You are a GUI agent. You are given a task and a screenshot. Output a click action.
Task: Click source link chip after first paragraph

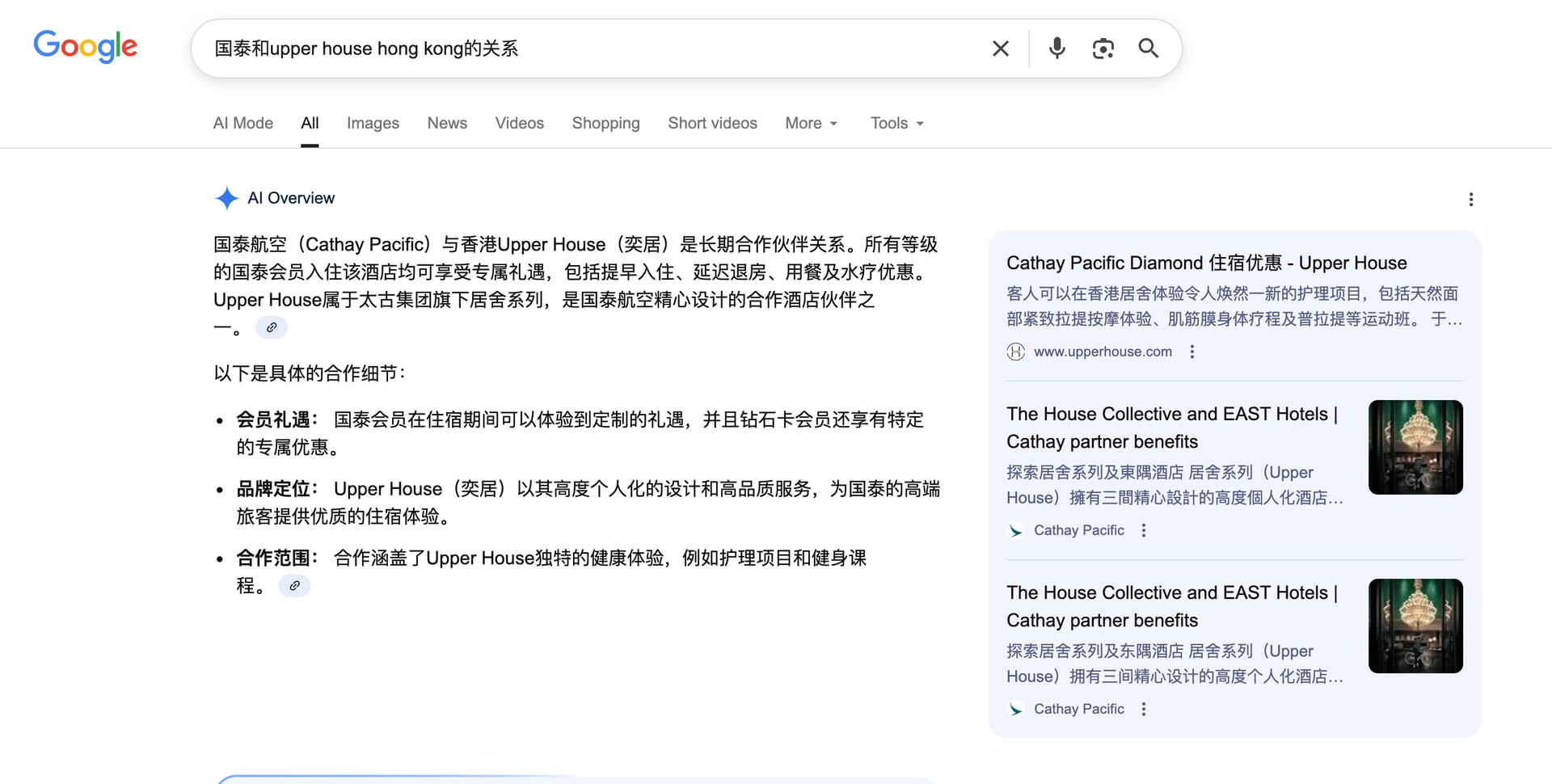[272, 327]
